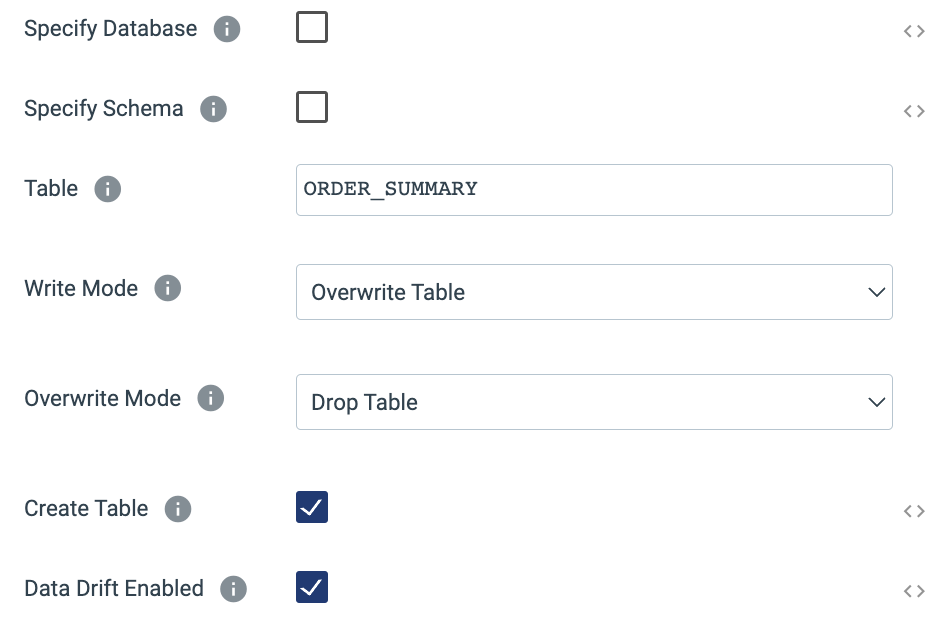The width and height of the screenshot is (942, 630).
Task: Check the Specify Schema box
Action: [311, 107]
